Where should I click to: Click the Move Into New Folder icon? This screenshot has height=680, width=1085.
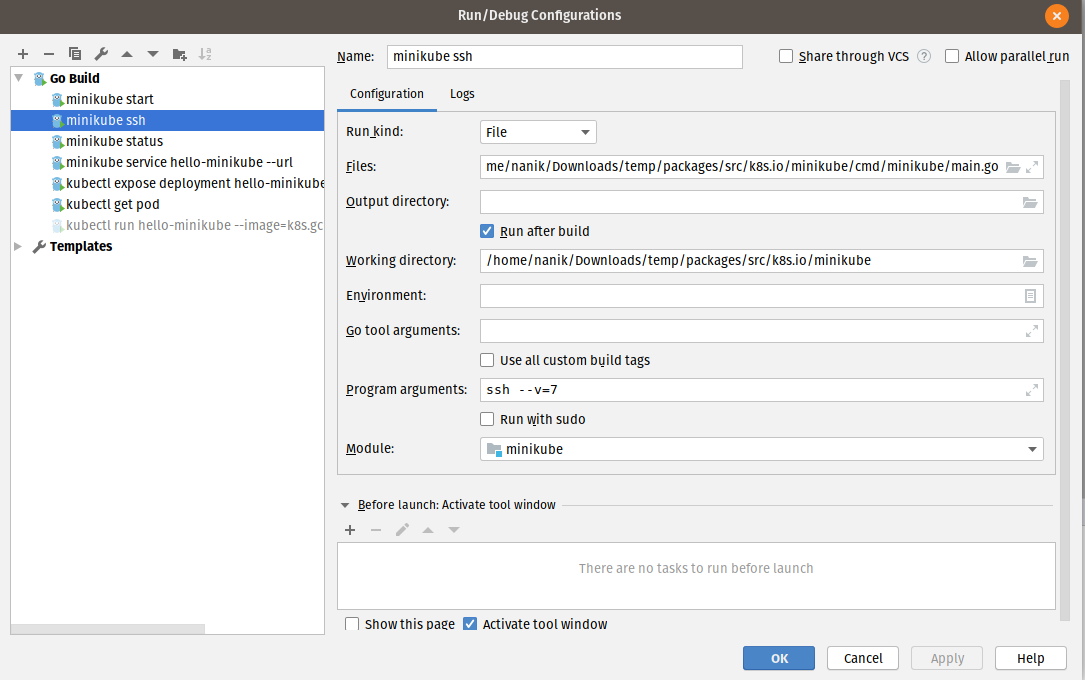(x=179, y=54)
